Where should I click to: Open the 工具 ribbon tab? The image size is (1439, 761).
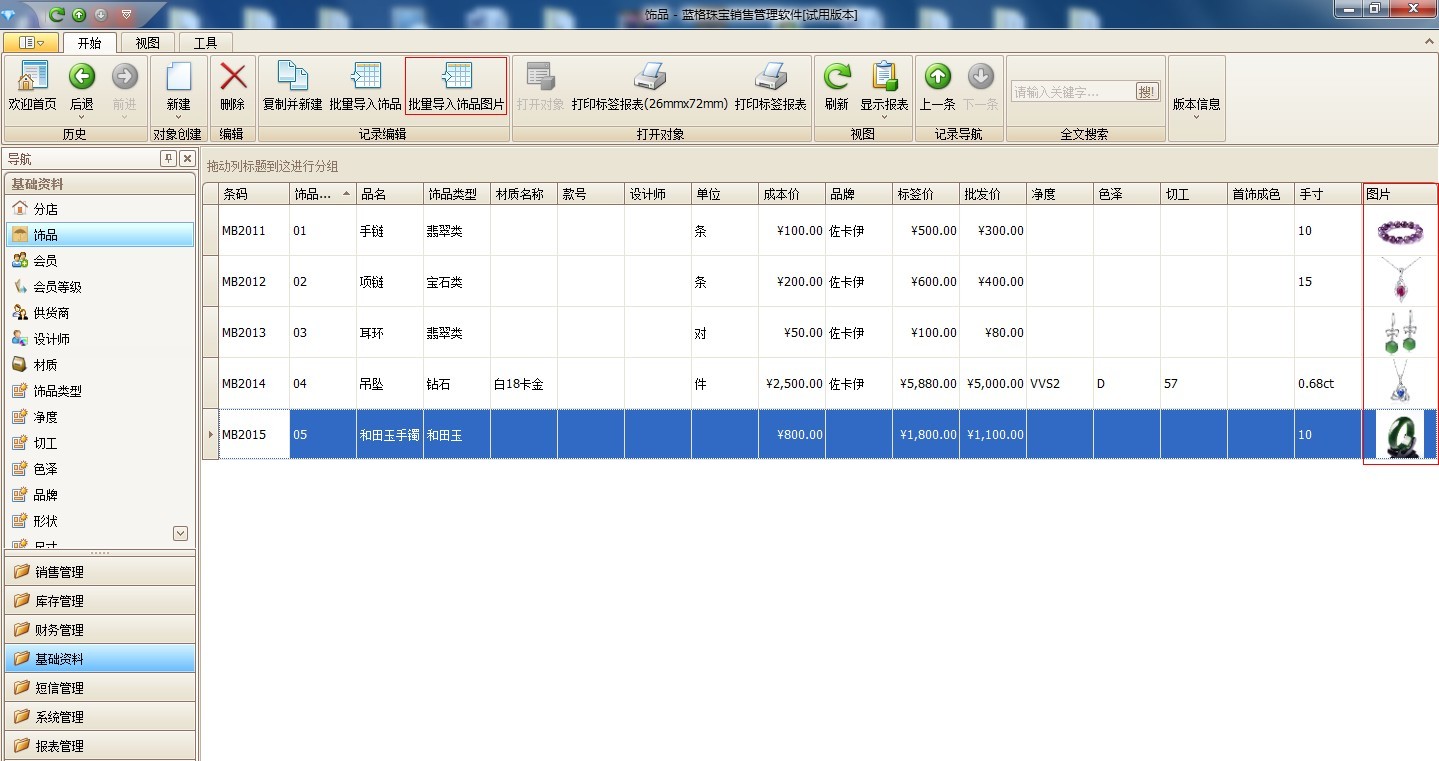pos(205,43)
